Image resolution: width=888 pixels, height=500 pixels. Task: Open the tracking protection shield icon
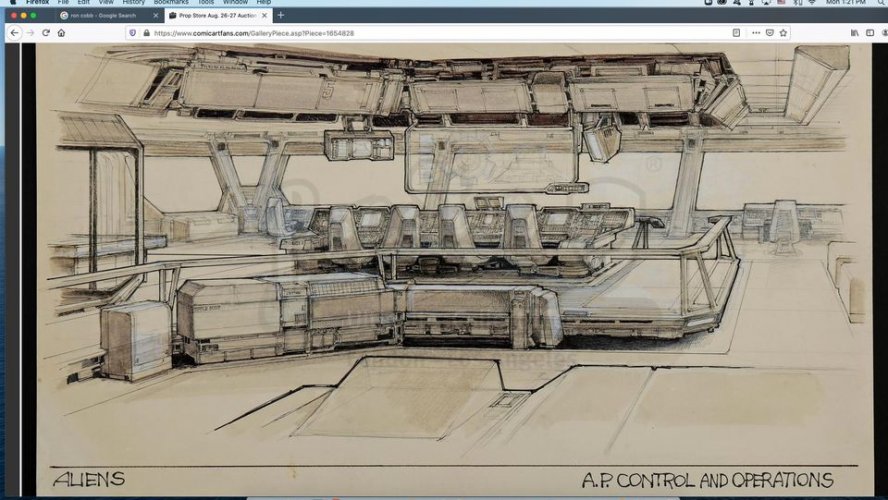click(x=132, y=33)
